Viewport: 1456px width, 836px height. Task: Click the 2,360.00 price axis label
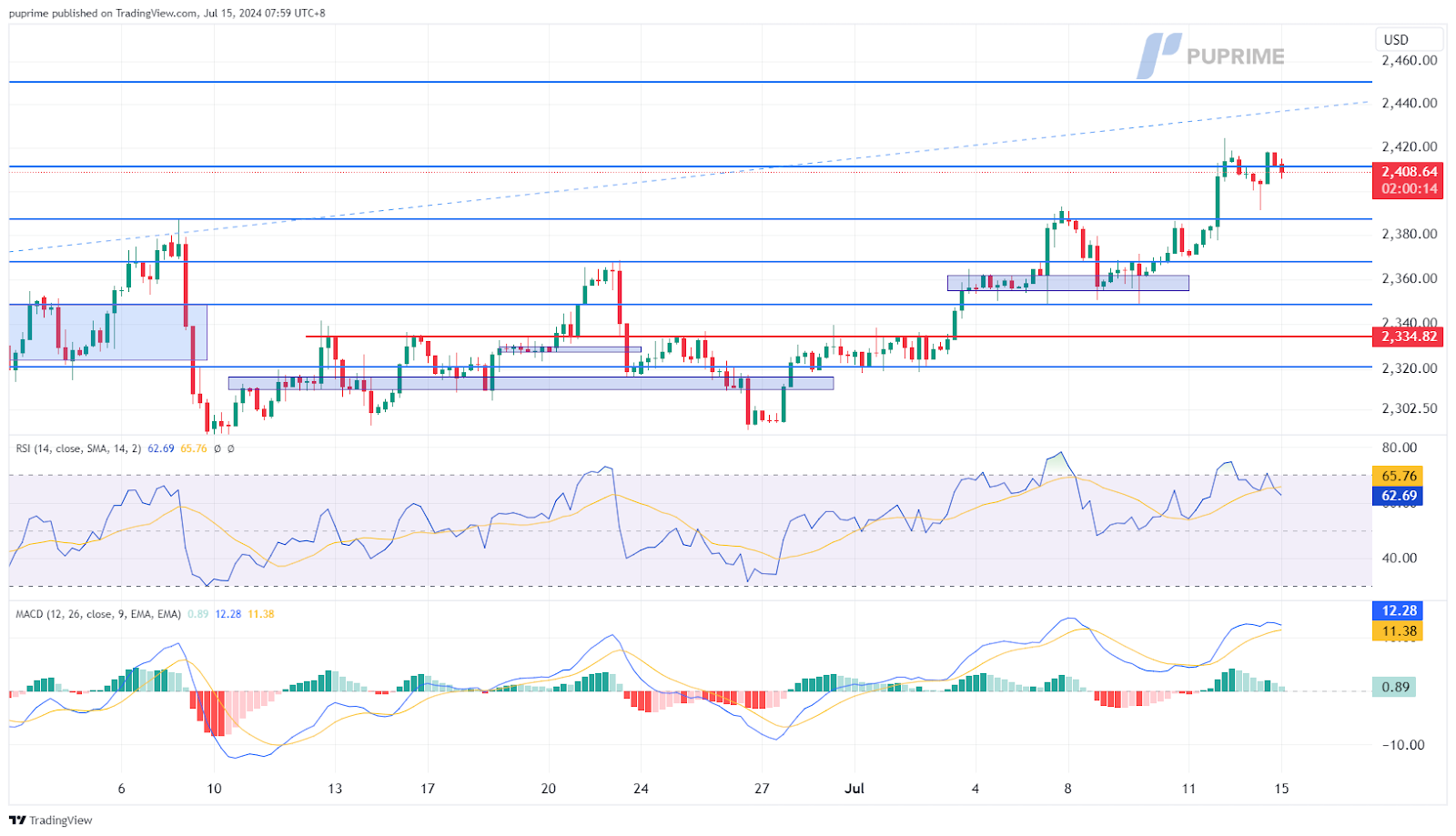tap(1409, 278)
